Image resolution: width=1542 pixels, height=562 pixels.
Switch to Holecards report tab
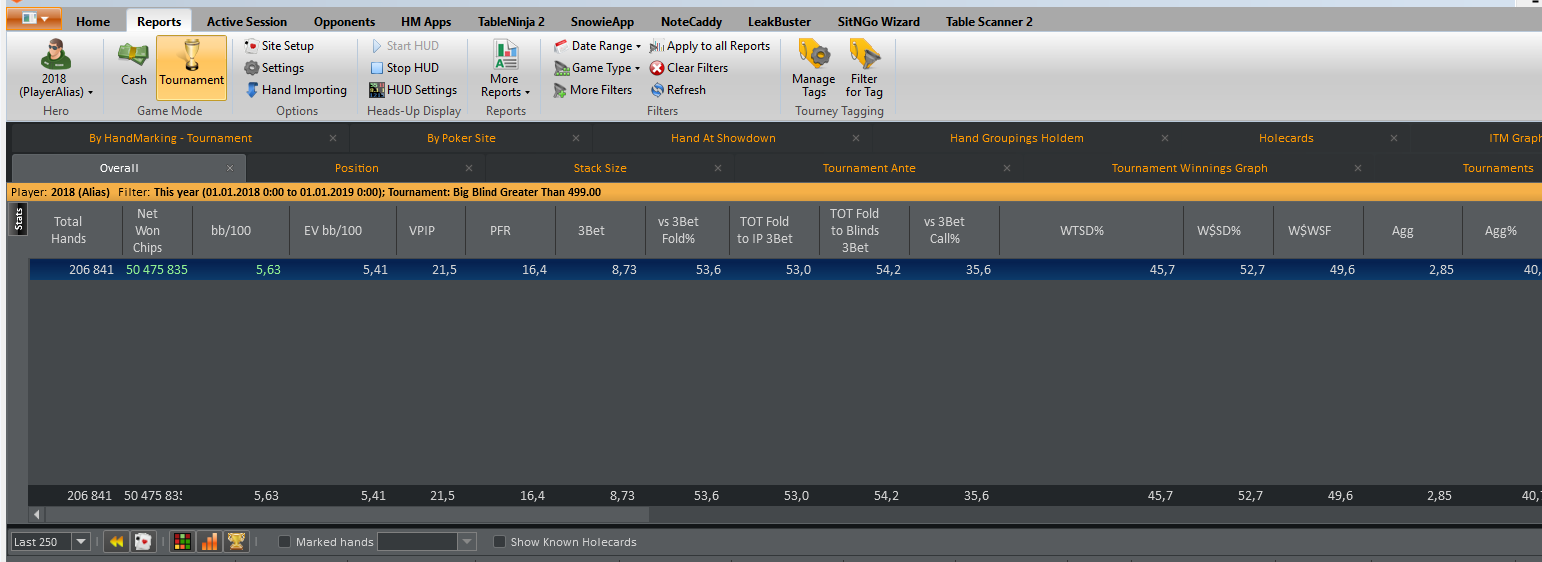coord(1286,138)
